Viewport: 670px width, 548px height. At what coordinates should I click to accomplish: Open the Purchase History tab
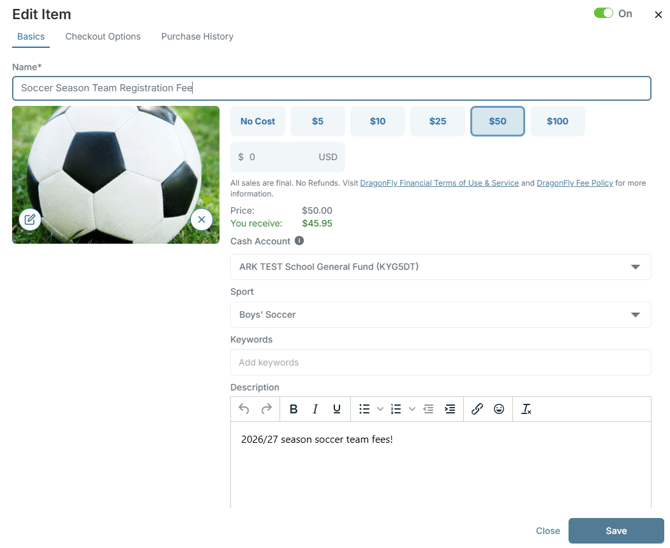click(x=197, y=37)
